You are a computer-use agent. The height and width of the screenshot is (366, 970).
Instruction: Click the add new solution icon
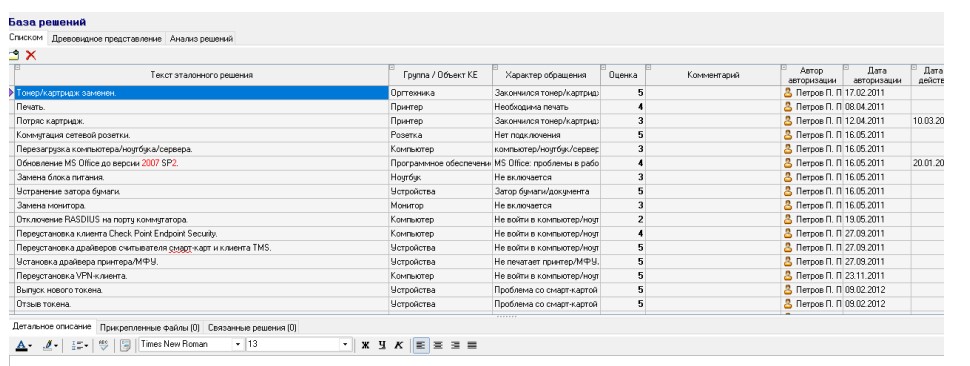click(x=14, y=55)
